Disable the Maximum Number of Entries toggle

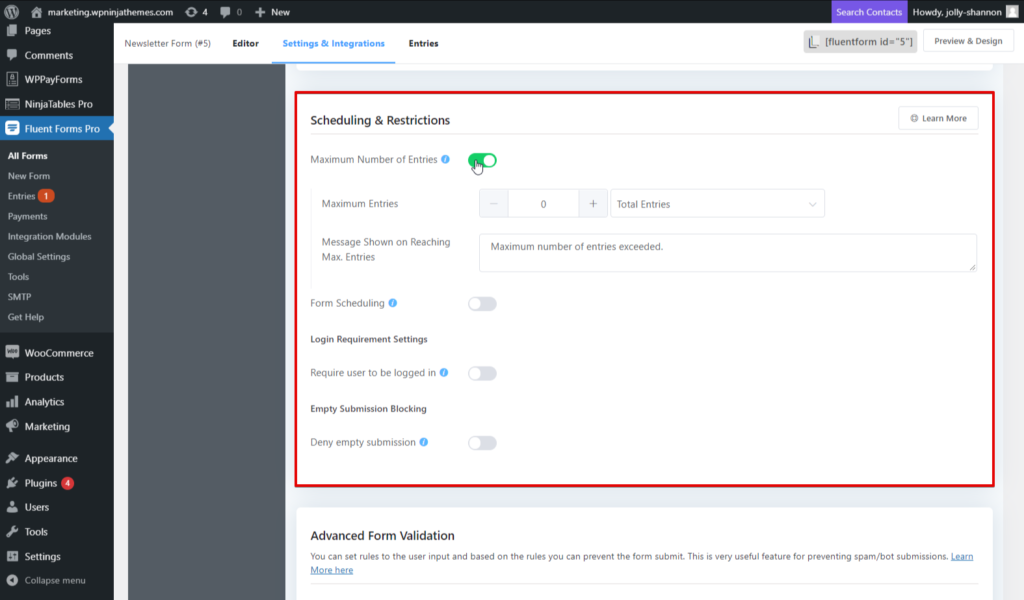482,160
